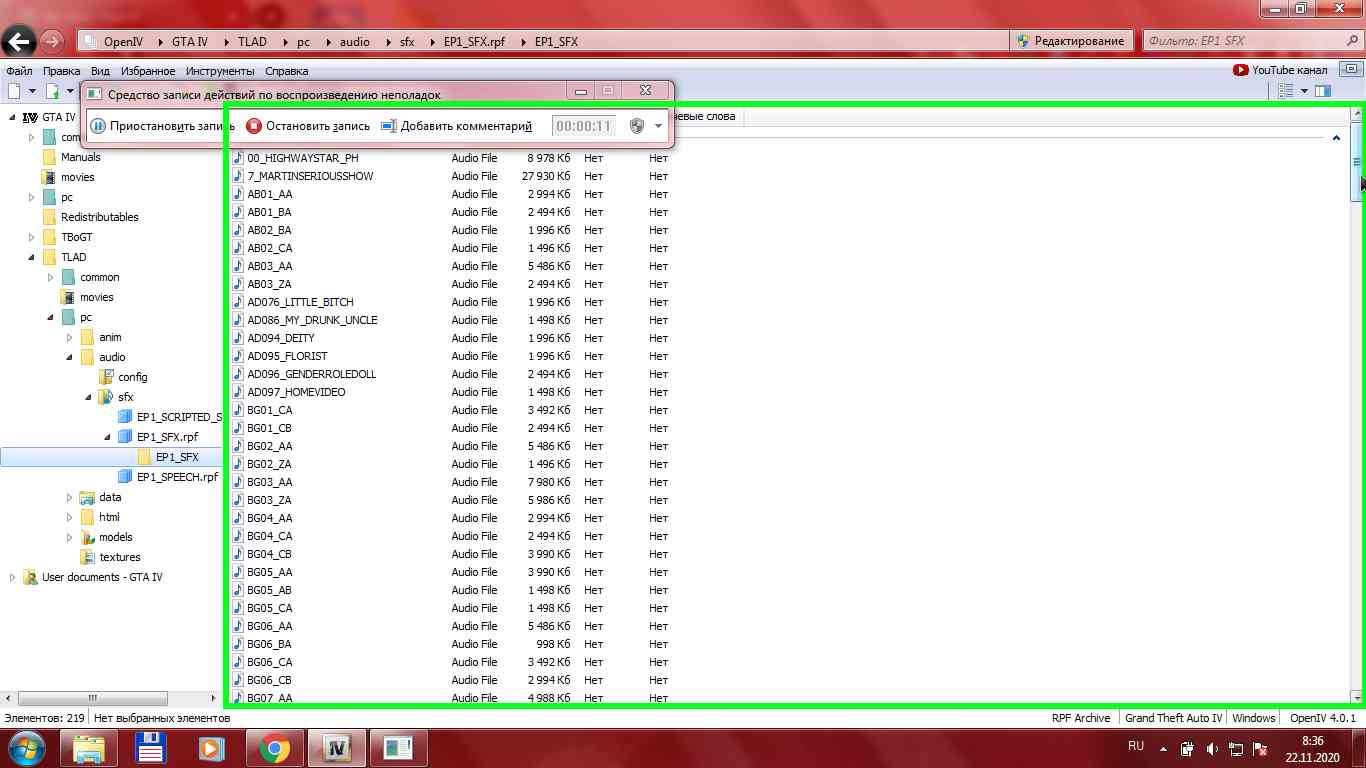Click the vertical scrollbar in file list
The height and width of the screenshot is (768, 1366).
pyautogui.click(x=1356, y=400)
